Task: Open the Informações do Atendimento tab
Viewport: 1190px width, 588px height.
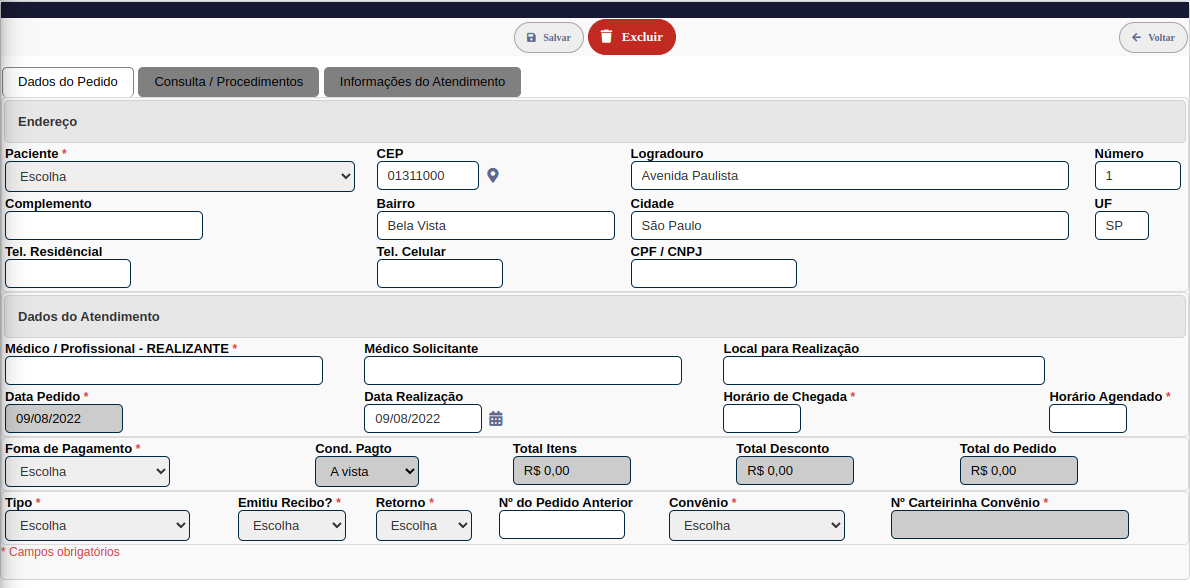Action: 422,82
